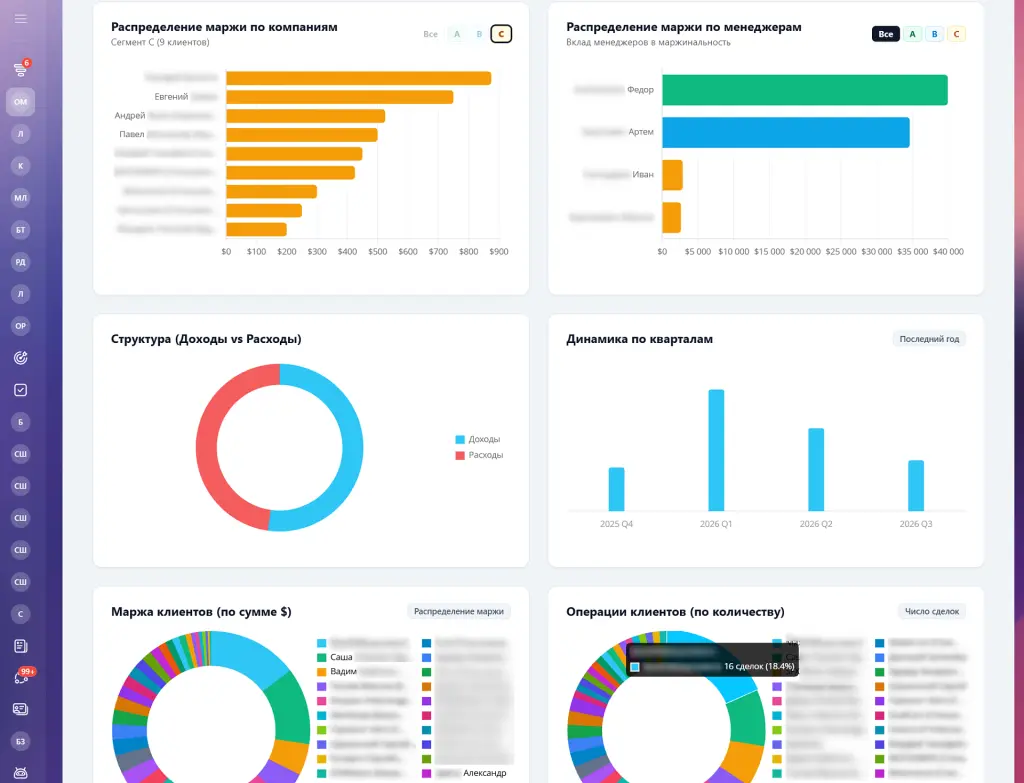Open the hamburger menu in the sidebar
Screen dimensions: 1024x783
[x=20, y=19]
